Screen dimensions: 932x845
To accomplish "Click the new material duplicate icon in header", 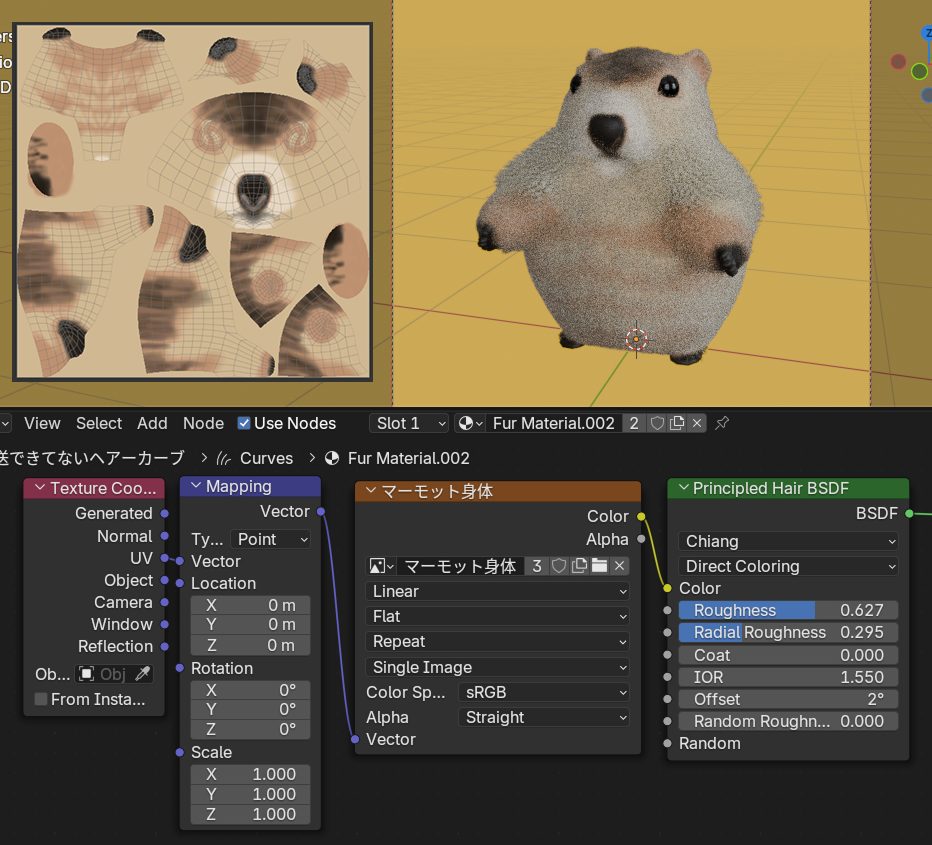I will pos(677,423).
